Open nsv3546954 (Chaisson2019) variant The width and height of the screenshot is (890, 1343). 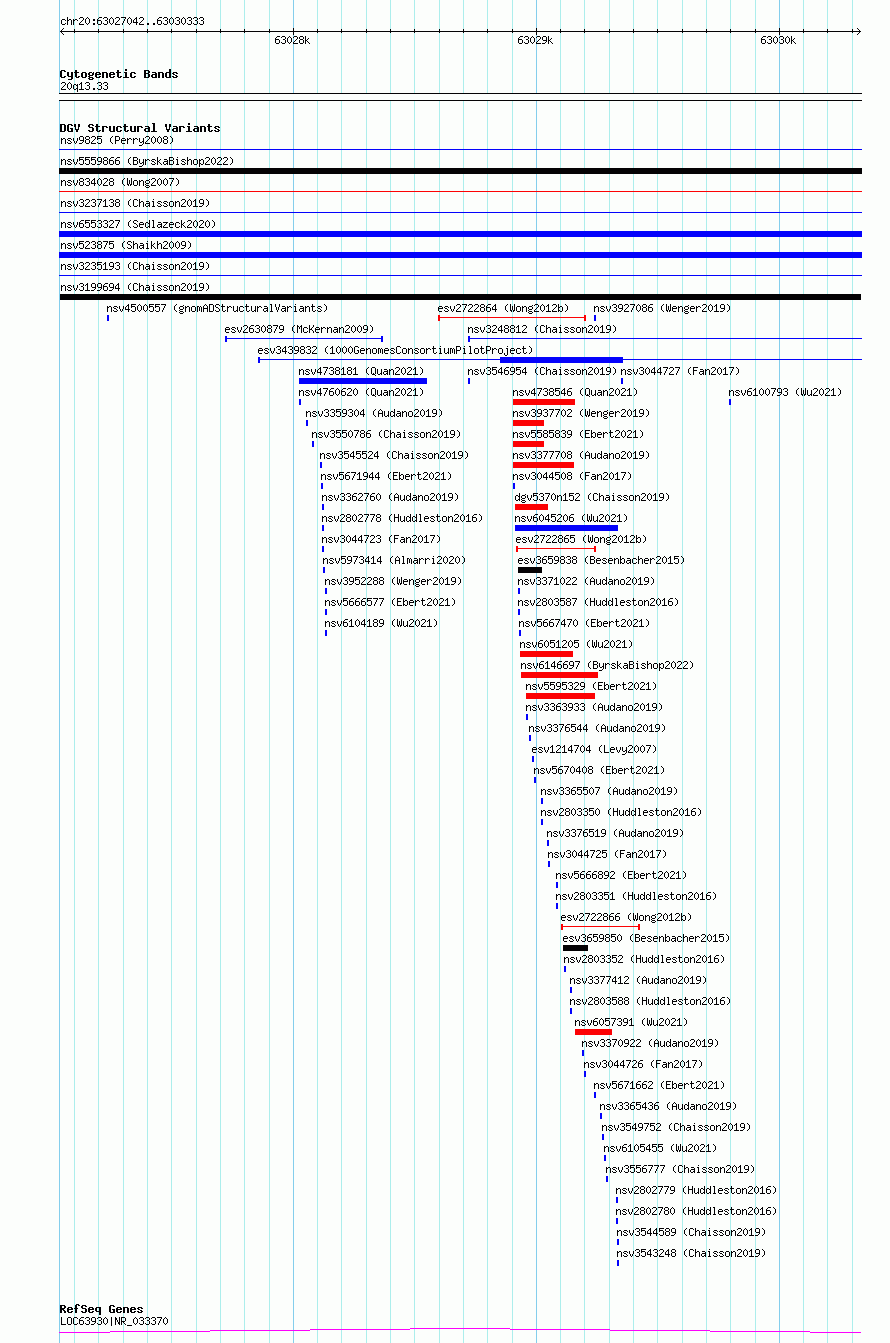tap(542, 371)
